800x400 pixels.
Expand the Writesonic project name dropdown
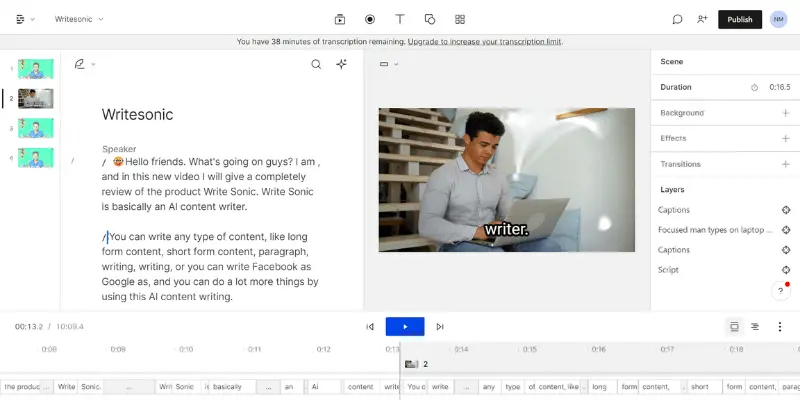(79, 19)
